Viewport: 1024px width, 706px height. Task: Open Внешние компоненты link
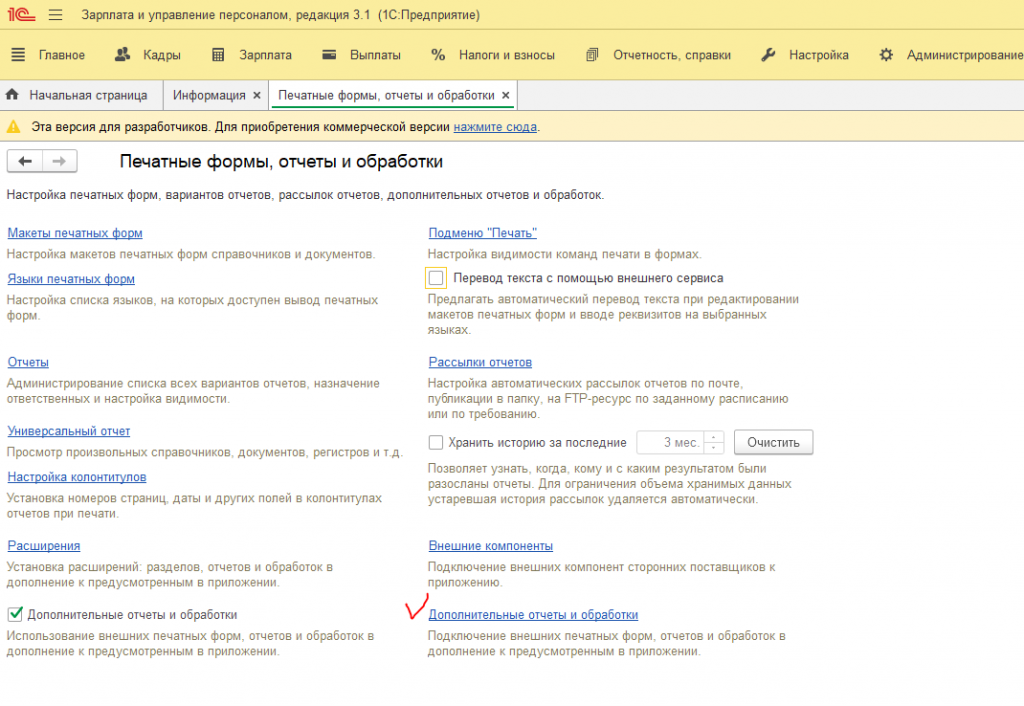click(x=490, y=546)
